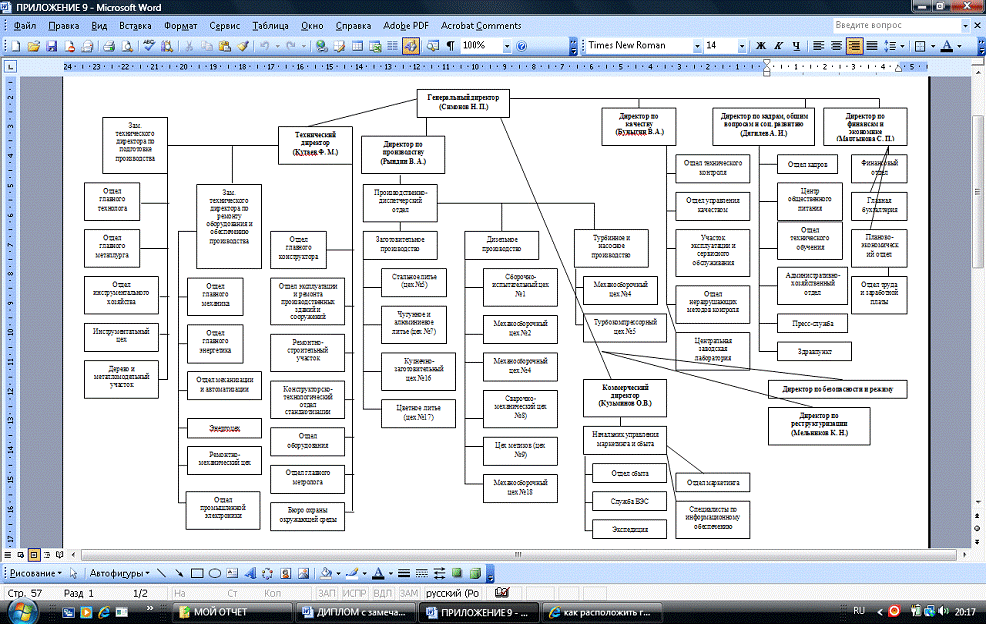Click the Insert Table icon

pos(357,46)
